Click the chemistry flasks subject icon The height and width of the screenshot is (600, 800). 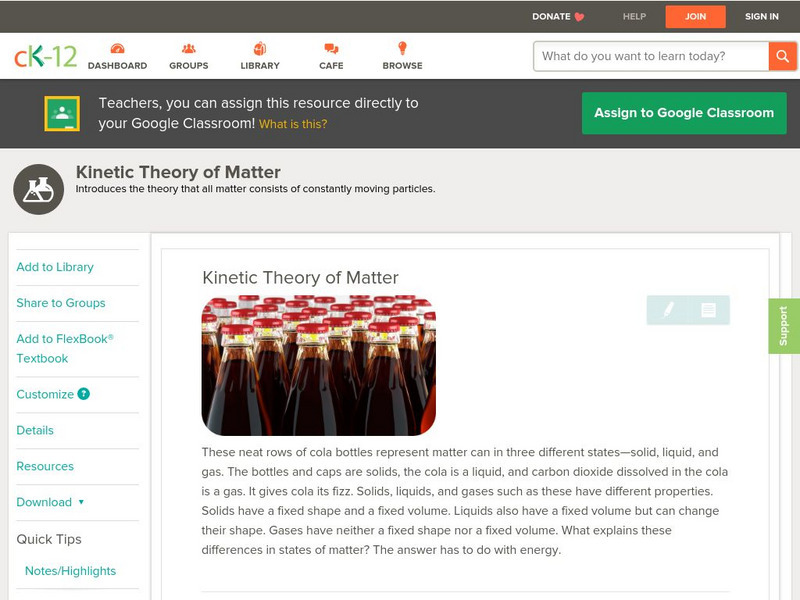(x=38, y=189)
